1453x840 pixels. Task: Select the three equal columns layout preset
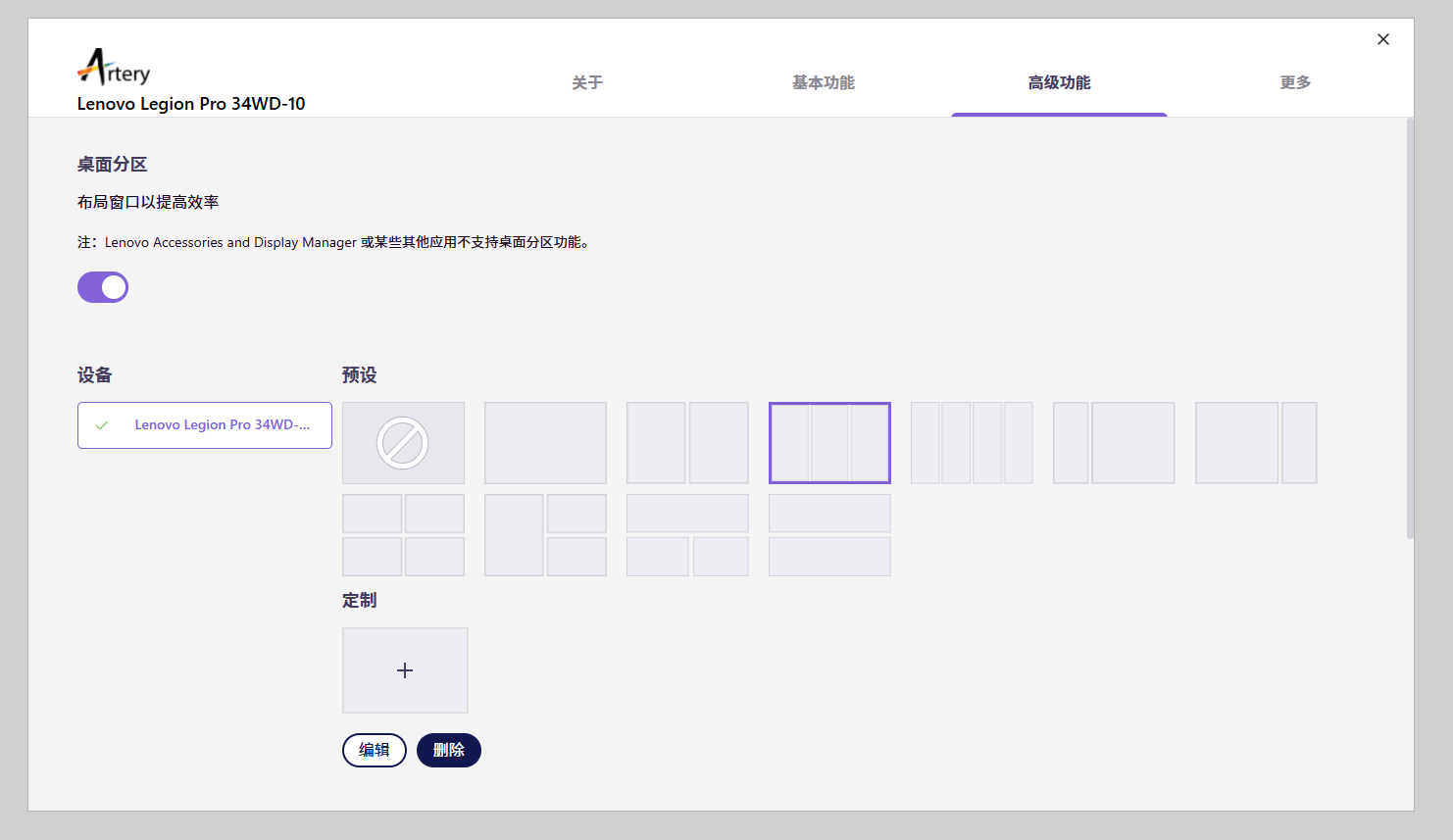[829, 443]
